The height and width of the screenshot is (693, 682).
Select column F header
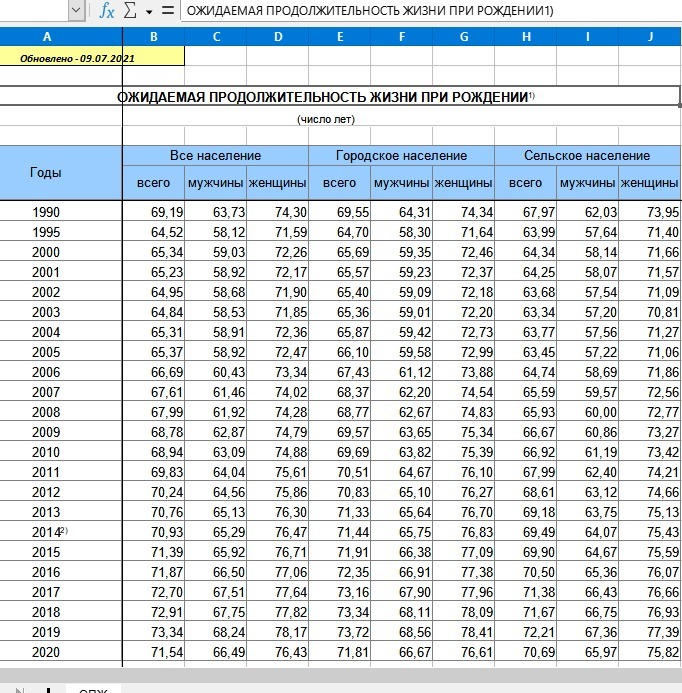coord(401,36)
